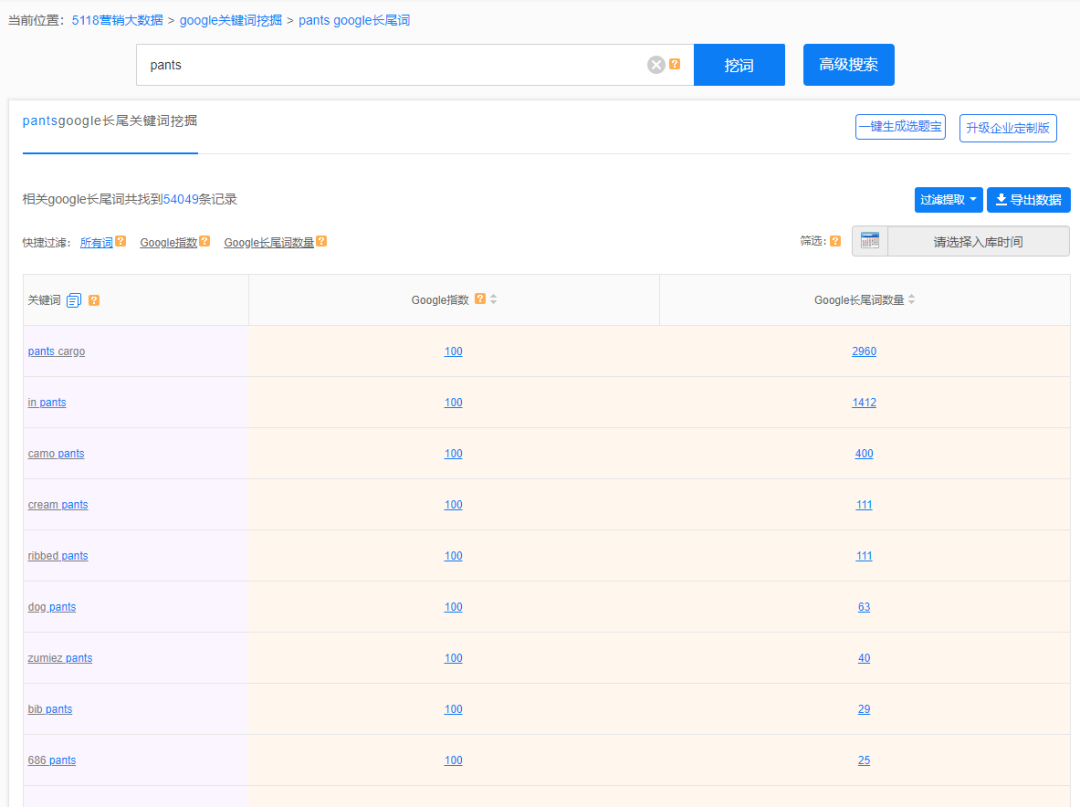This screenshot has height=807, width=1080.
Task: Click Google index 100 for camo pants
Action: pos(453,453)
